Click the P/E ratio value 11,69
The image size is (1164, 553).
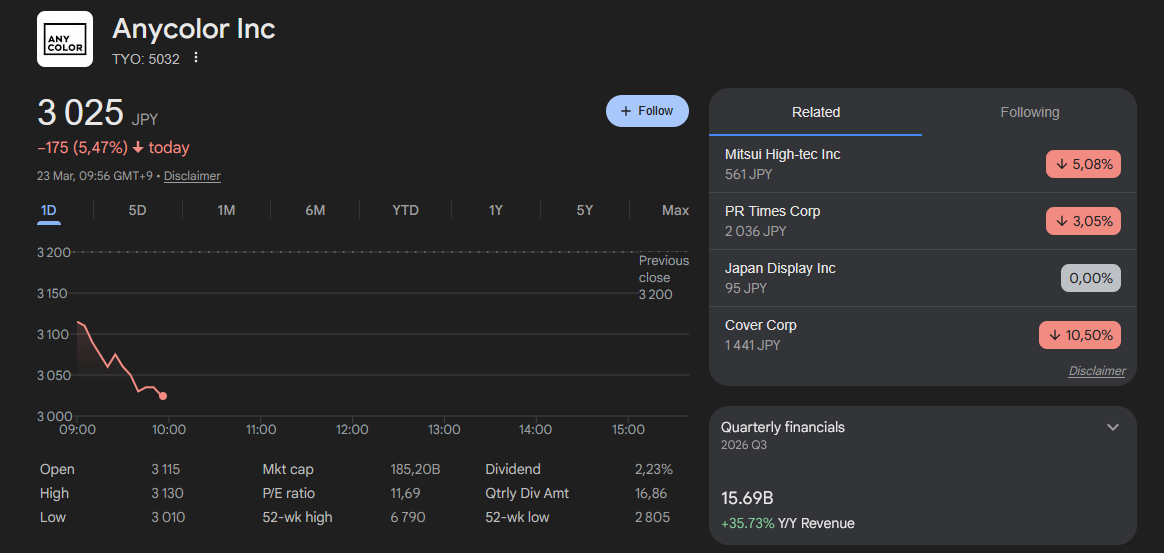pos(405,494)
